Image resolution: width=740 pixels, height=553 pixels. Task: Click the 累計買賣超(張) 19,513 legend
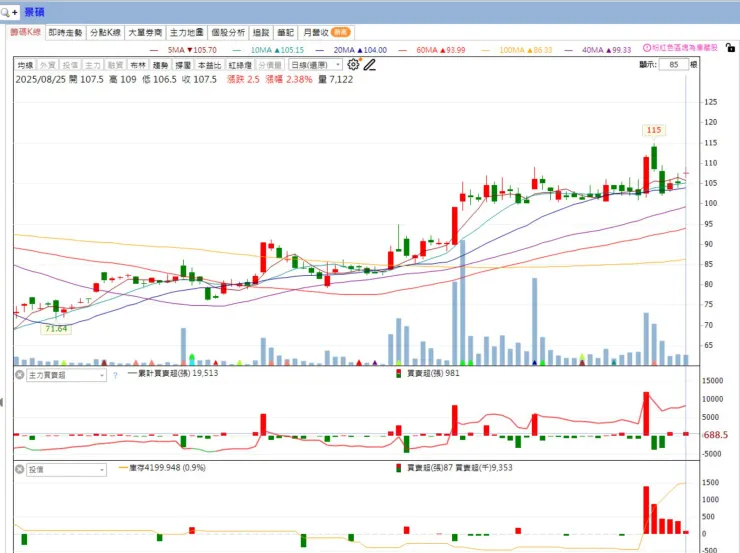[x=173, y=373]
